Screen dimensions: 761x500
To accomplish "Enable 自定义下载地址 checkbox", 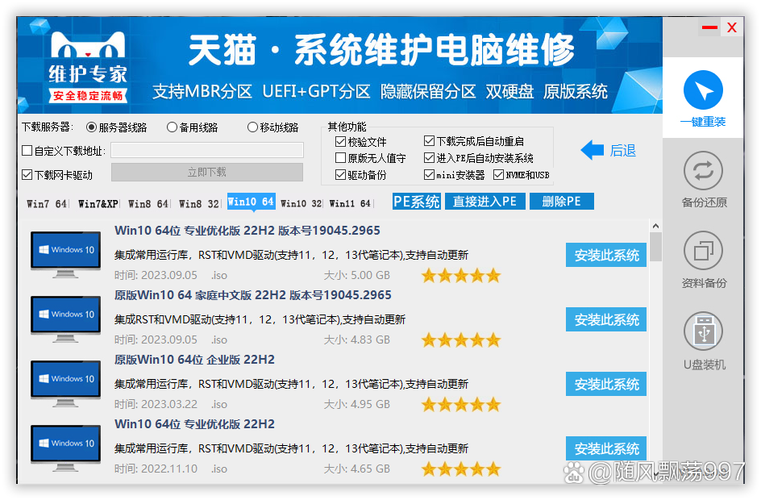I will pyautogui.click(x=27, y=151).
